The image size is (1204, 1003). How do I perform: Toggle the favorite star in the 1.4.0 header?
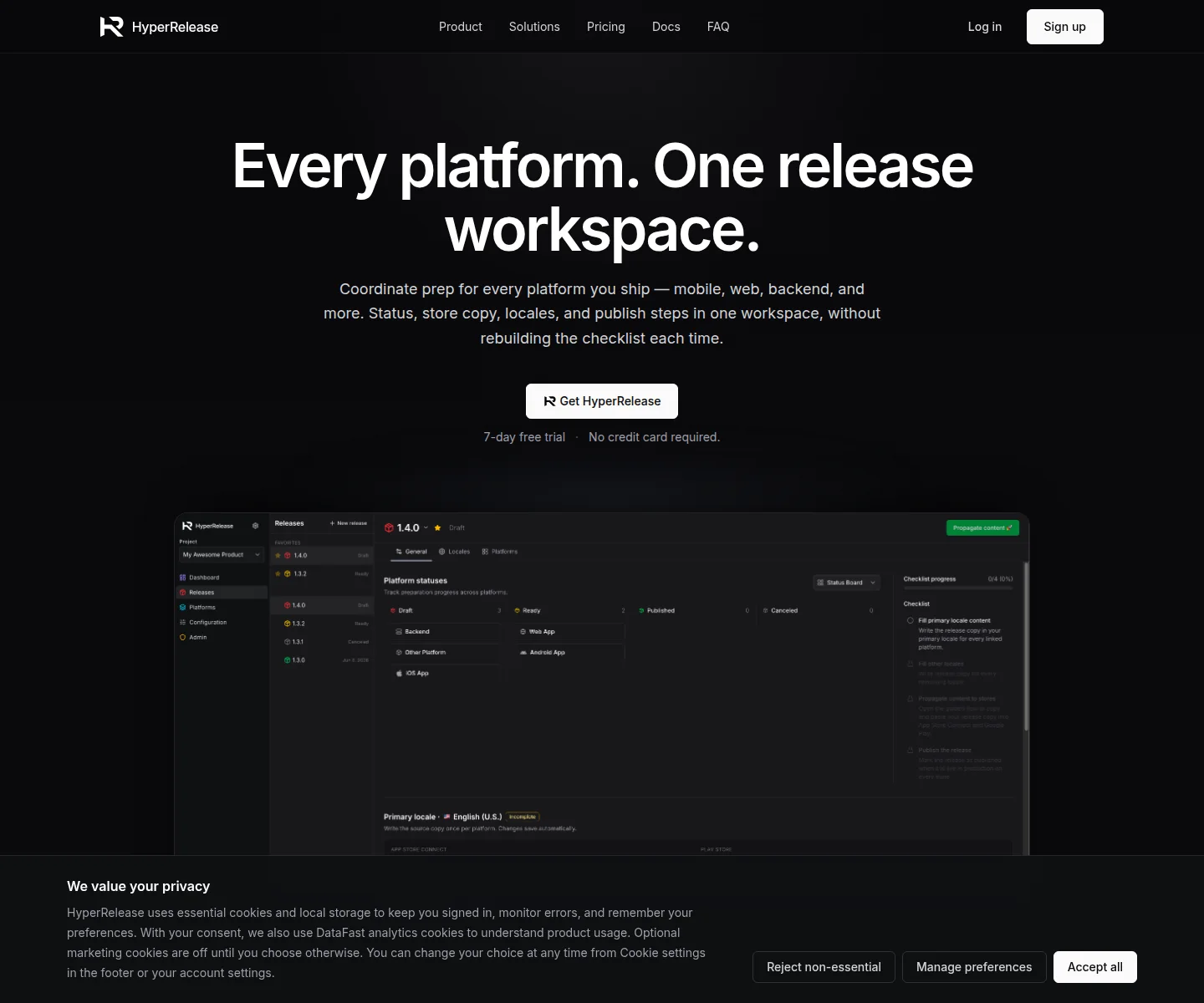click(x=437, y=528)
